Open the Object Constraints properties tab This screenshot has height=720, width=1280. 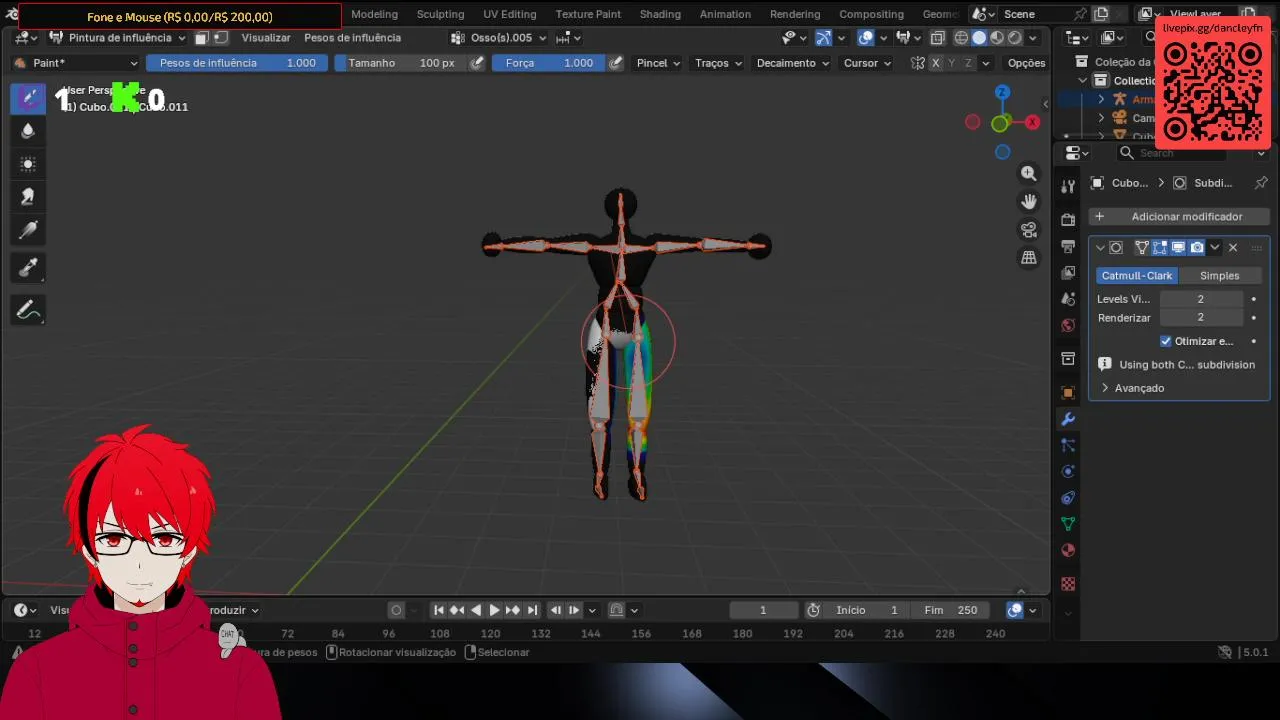coord(1068,497)
